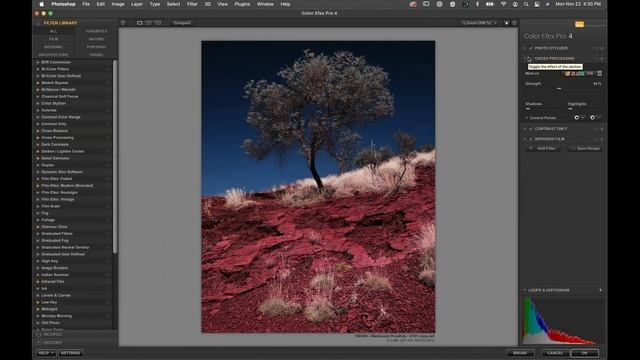
Task: Remove the Infrared Film filter with X icon
Action: (x=602, y=139)
